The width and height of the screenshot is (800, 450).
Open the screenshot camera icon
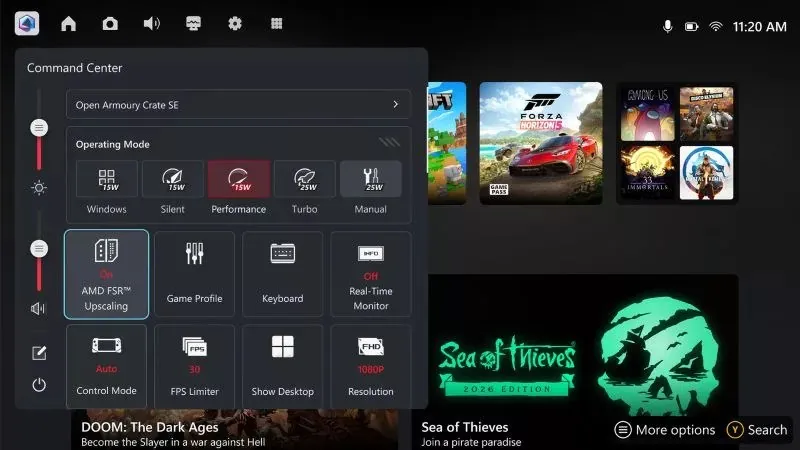click(x=110, y=23)
